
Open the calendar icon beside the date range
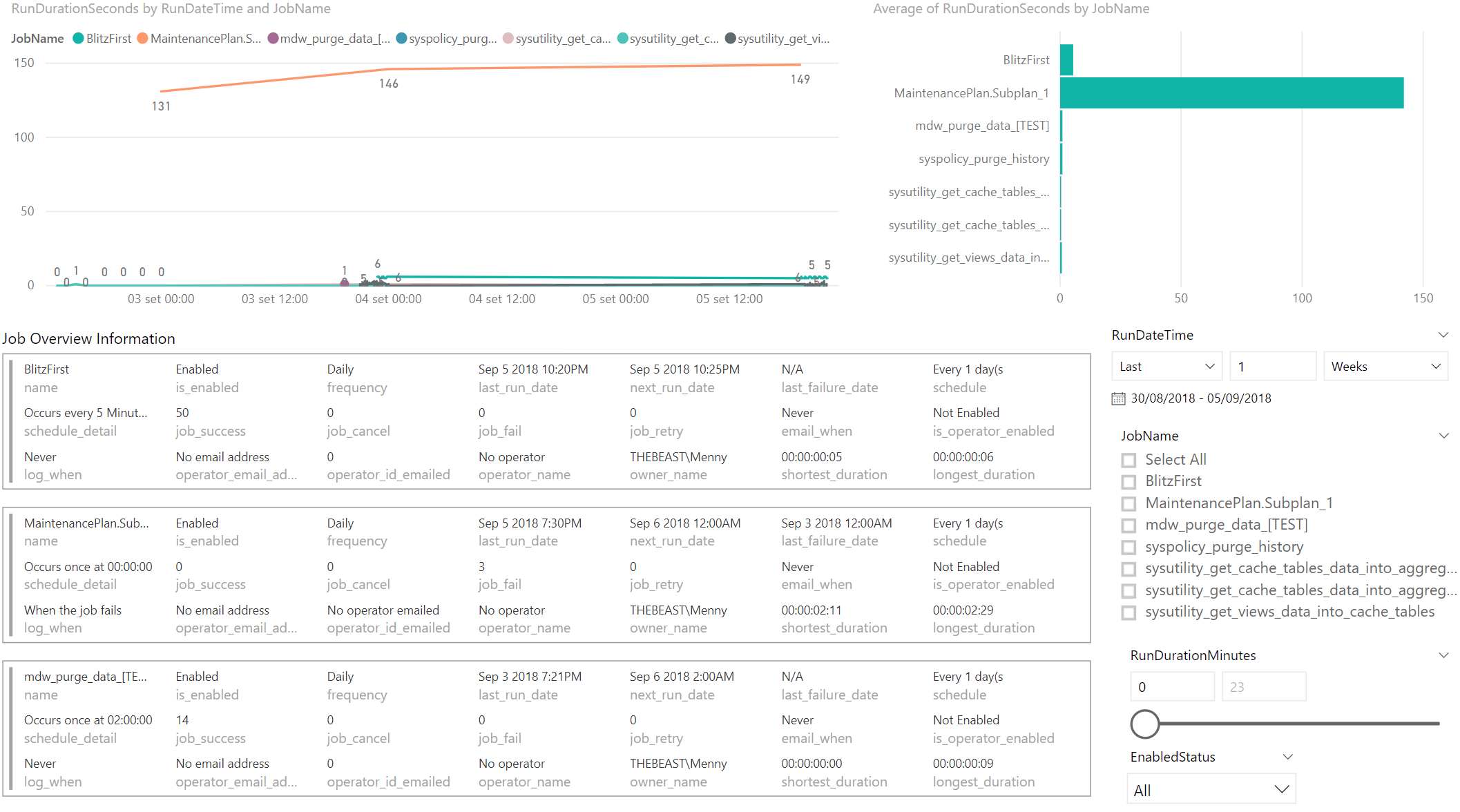[x=1120, y=398]
